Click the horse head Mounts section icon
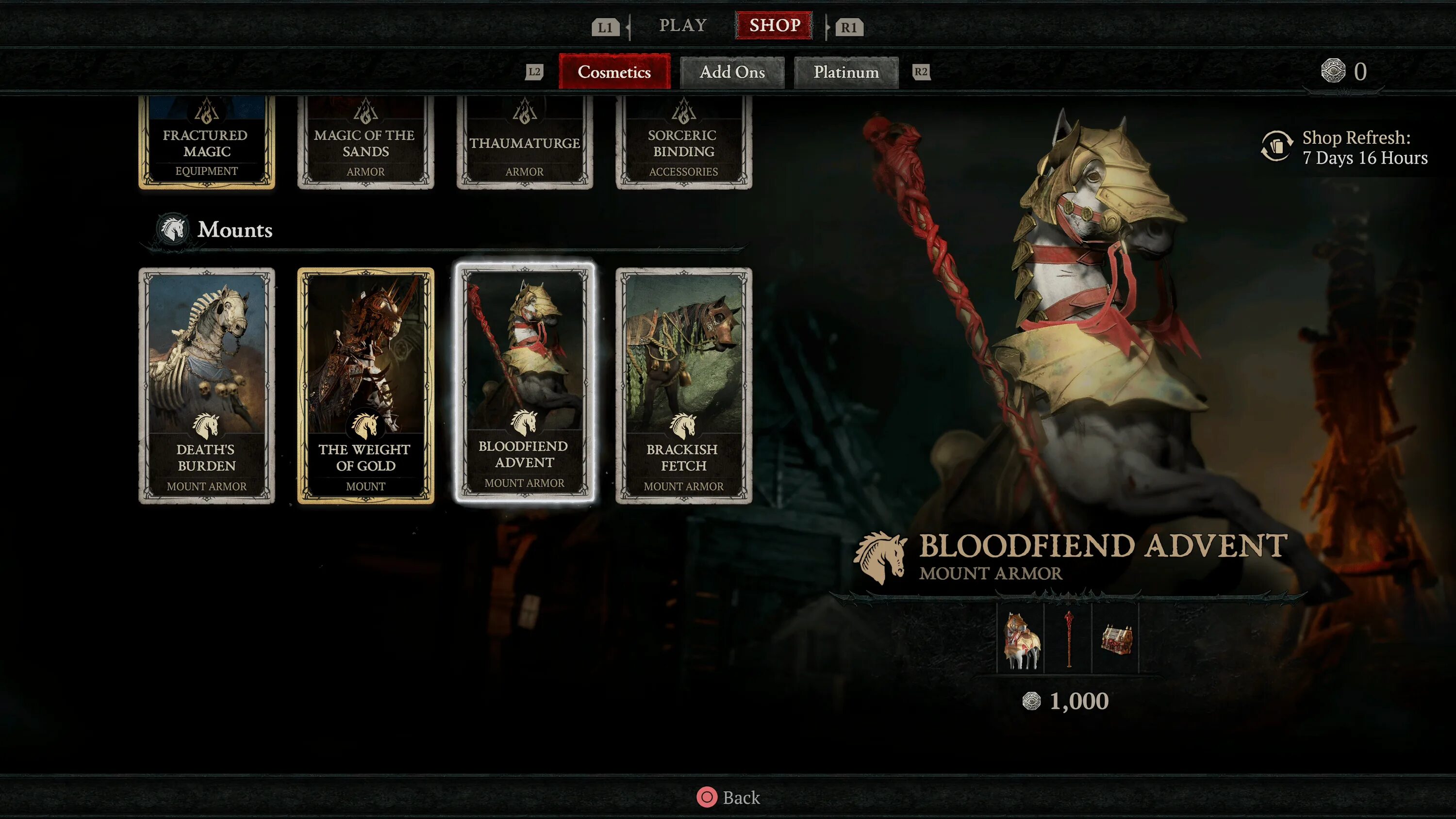The height and width of the screenshot is (819, 1456). click(173, 229)
